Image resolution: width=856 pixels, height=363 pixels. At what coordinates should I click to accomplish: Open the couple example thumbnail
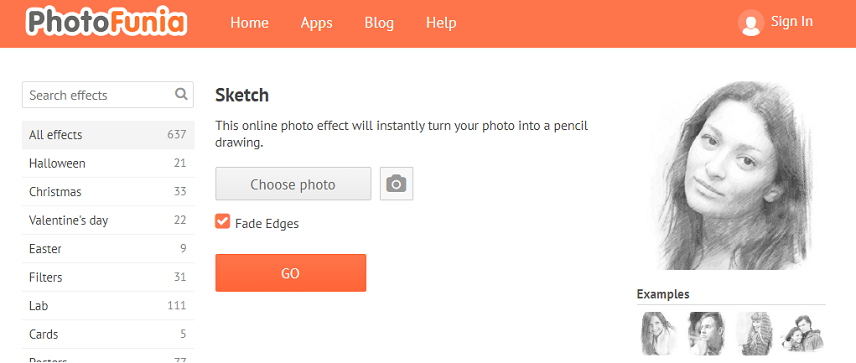point(802,332)
